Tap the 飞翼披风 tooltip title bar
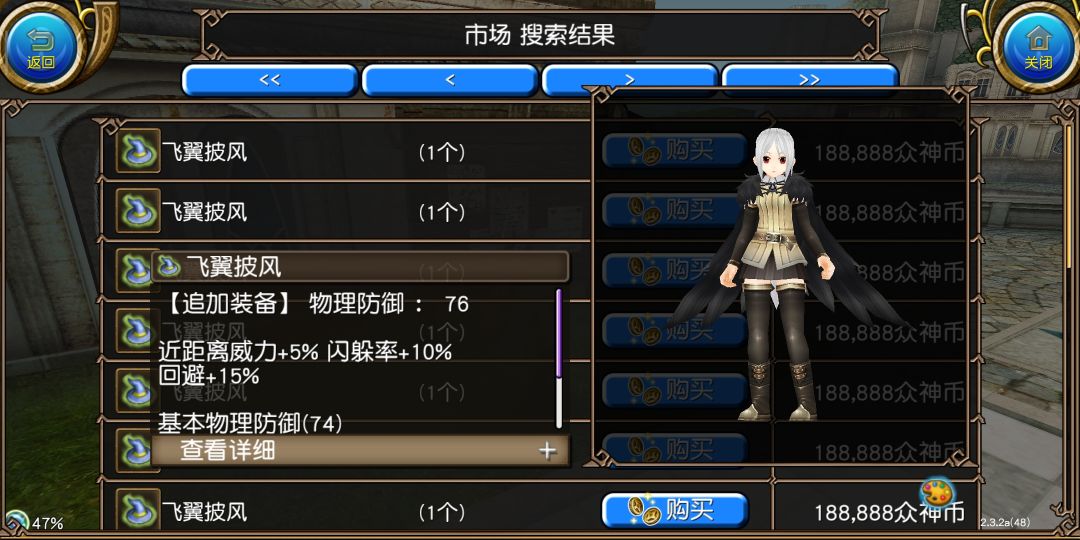The image size is (1080, 540). (x=360, y=267)
